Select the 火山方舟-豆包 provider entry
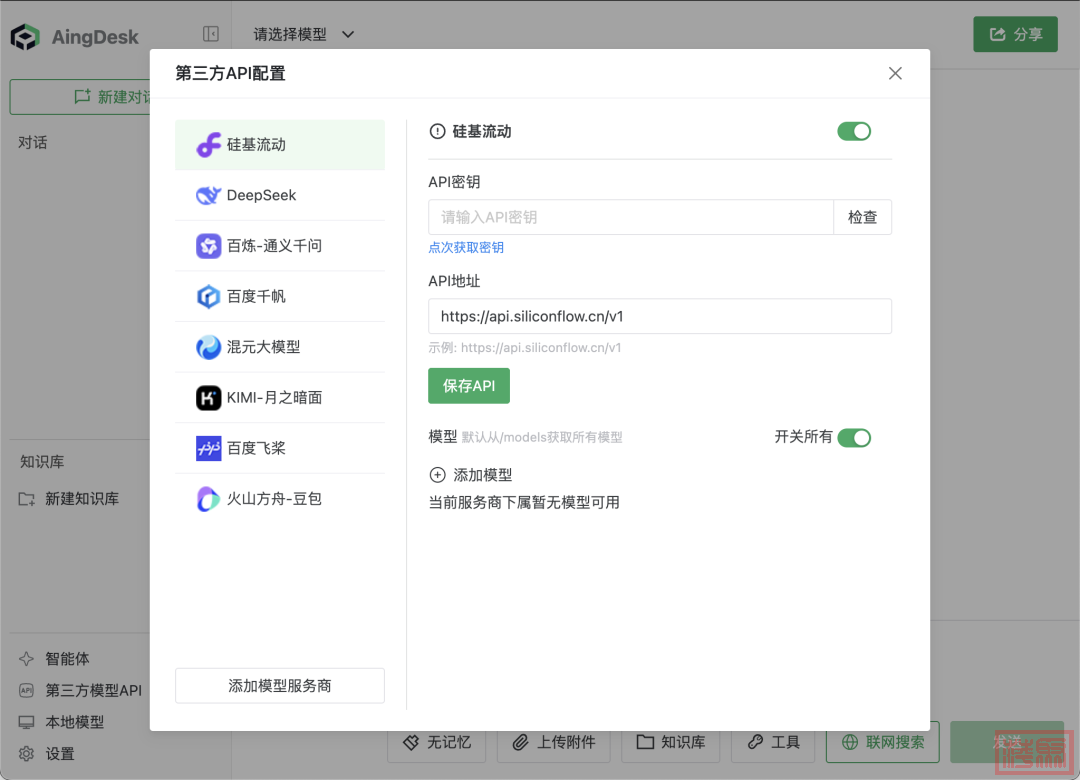 (x=280, y=499)
